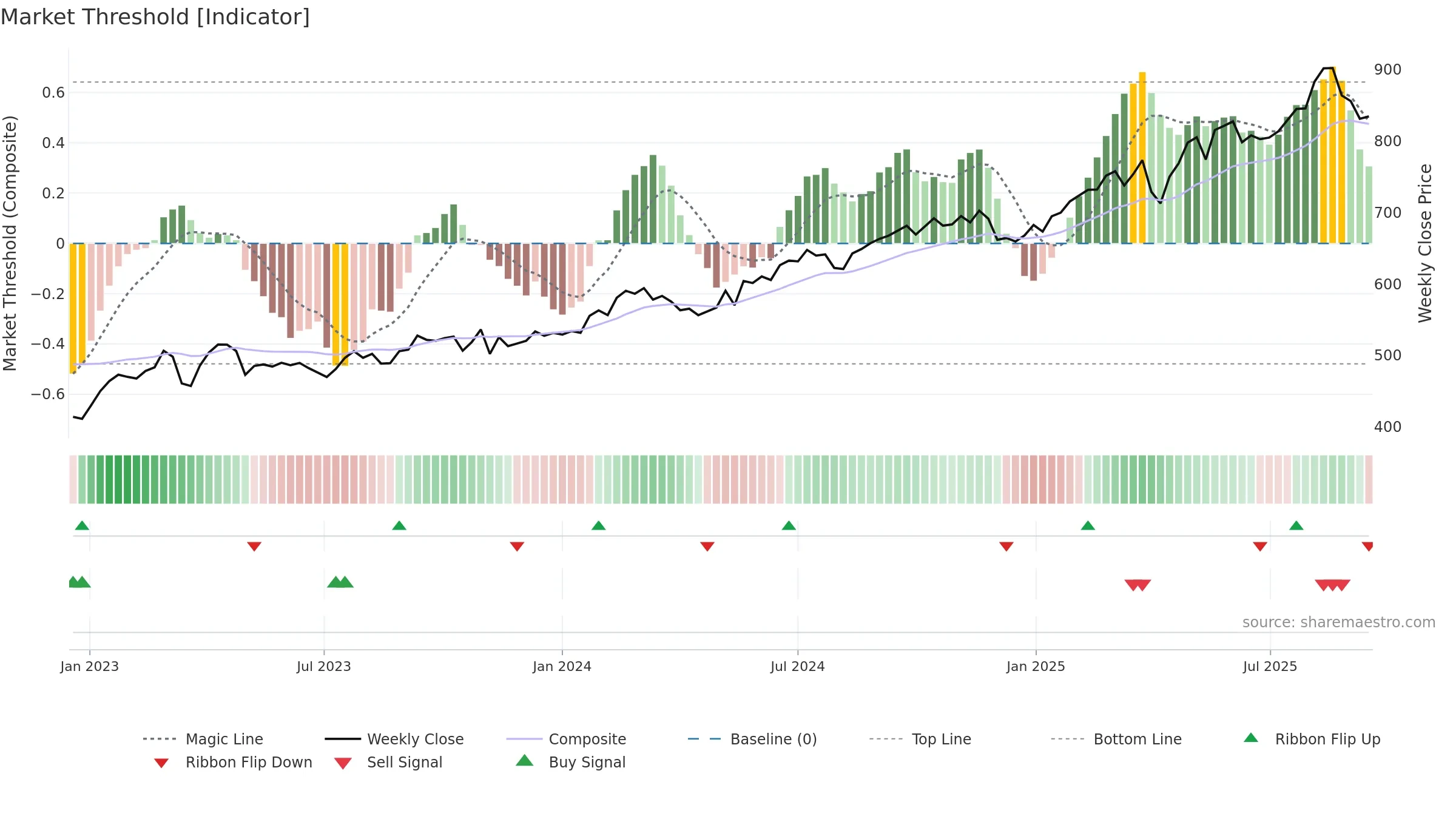Click the last ribbon flip down marker at chart end
This screenshot has height=819, width=1456.
pos(1367,547)
